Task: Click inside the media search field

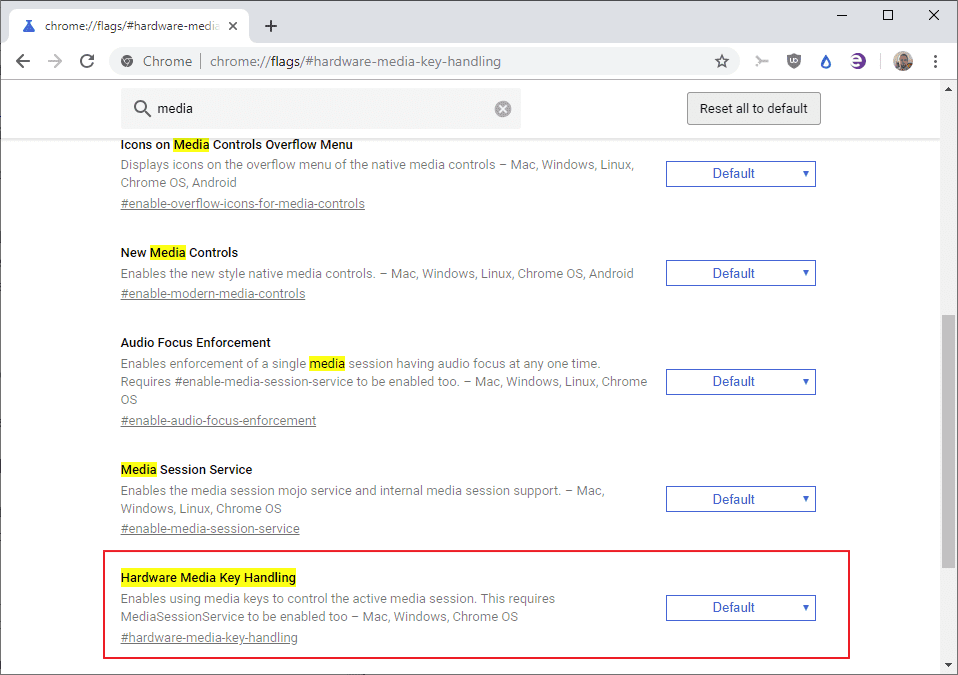Action: click(x=300, y=108)
